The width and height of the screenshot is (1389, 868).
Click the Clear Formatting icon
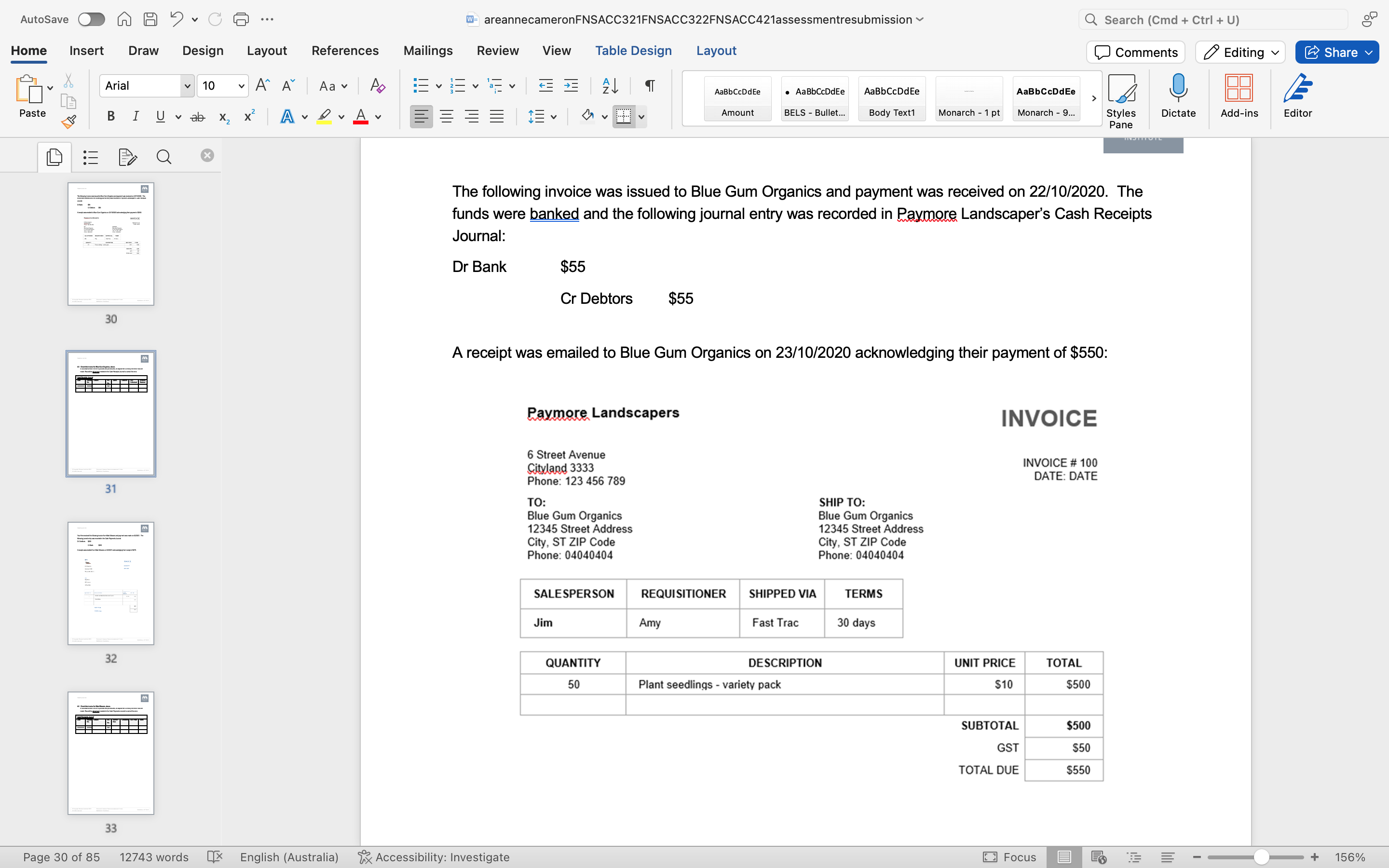(x=377, y=85)
